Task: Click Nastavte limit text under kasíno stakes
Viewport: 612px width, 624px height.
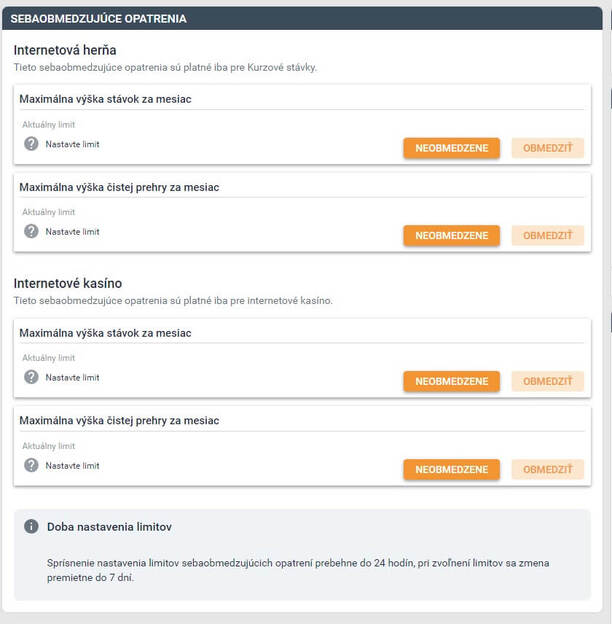Action: (72, 377)
